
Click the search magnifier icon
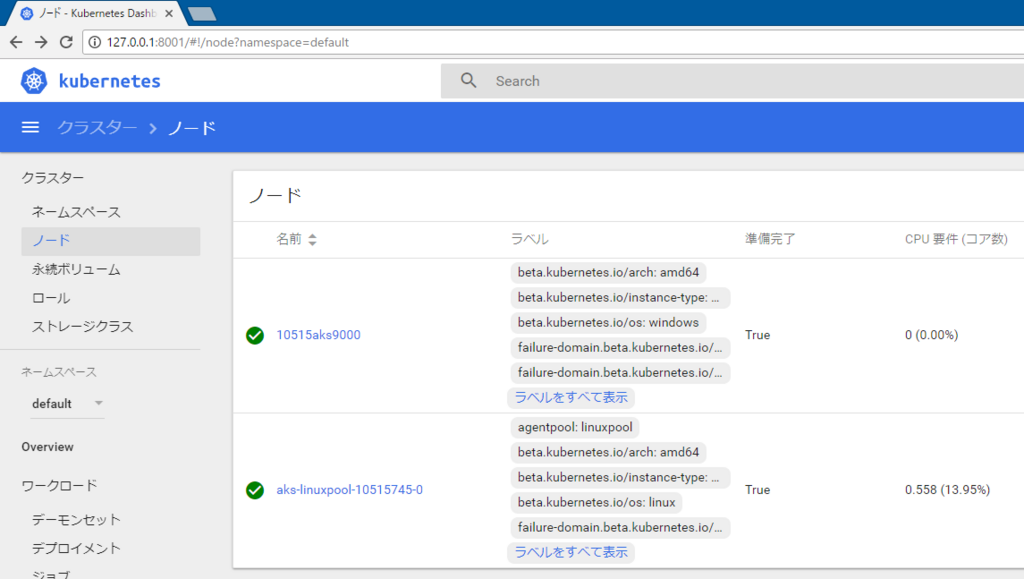pos(468,80)
